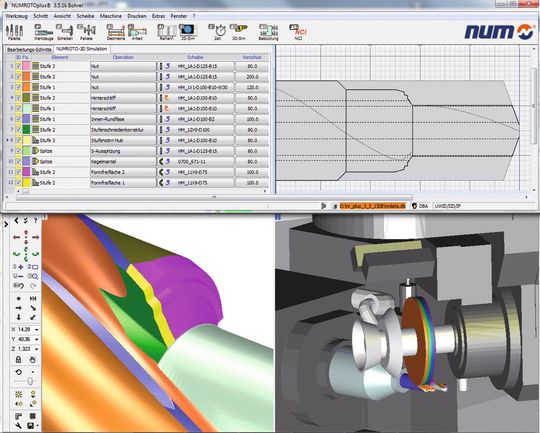Toggle checkbox for row 7 Stufenschneidenkorrektur

(19, 130)
